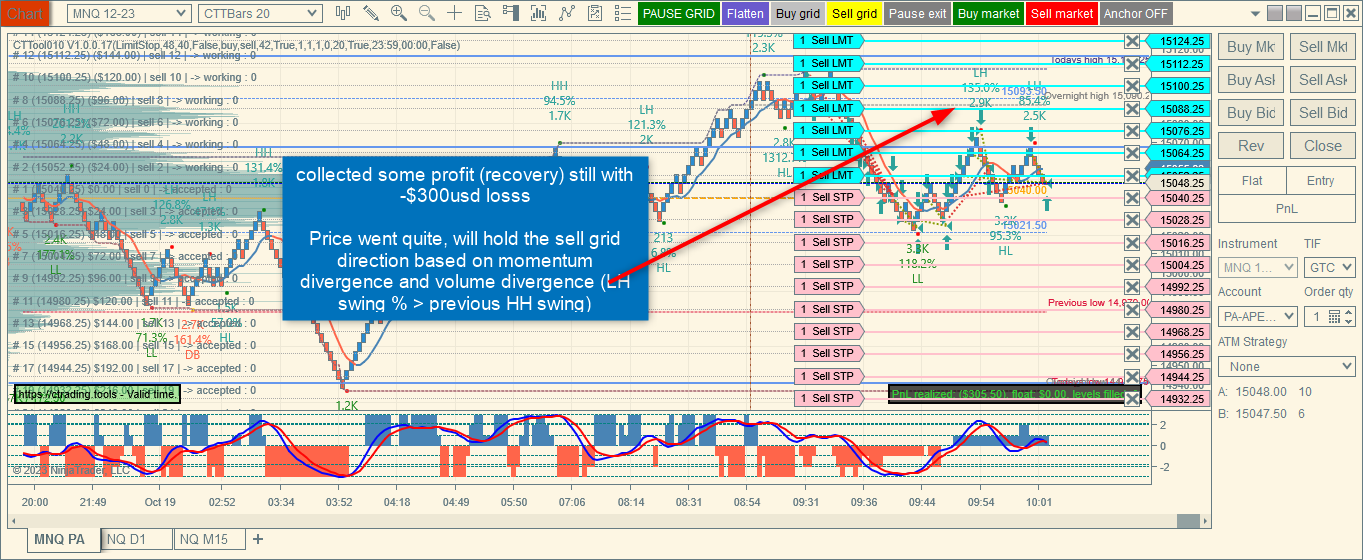Screen dimensions: 1363x560
Task: Select the pencil drawing tools icon
Action: pyautogui.click(x=371, y=13)
